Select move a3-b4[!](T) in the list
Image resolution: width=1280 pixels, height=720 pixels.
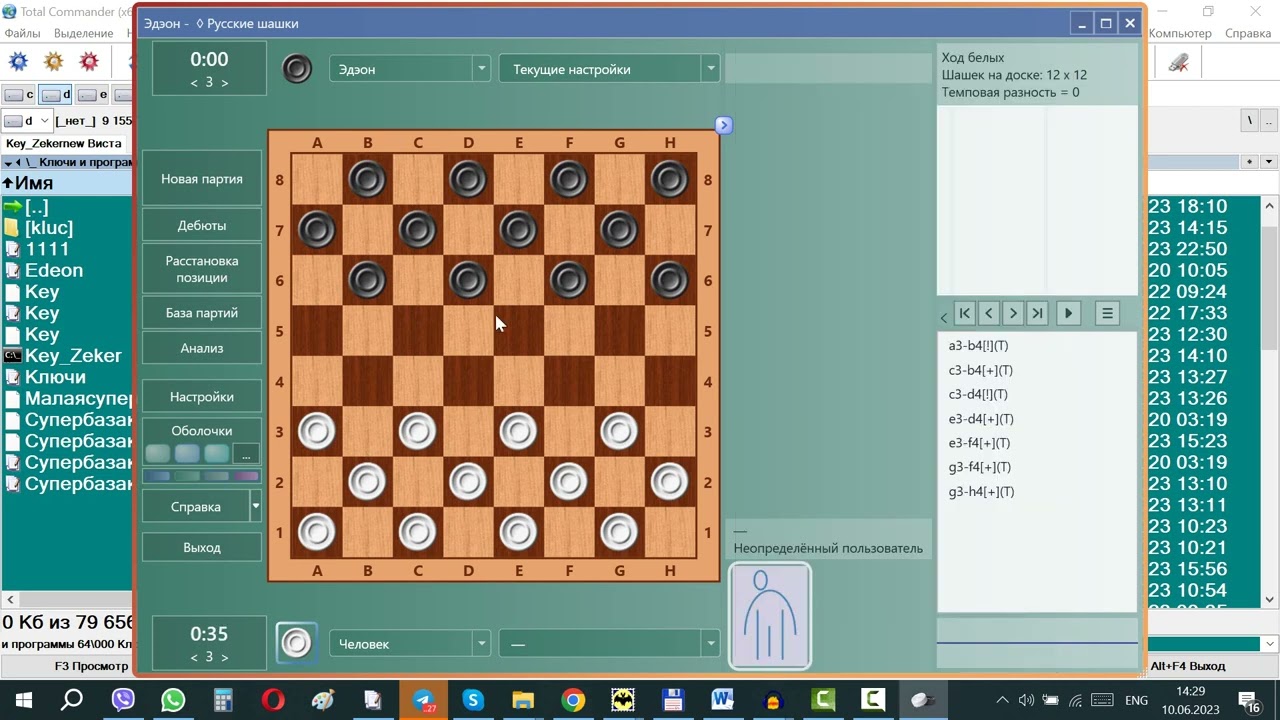[978, 346]
